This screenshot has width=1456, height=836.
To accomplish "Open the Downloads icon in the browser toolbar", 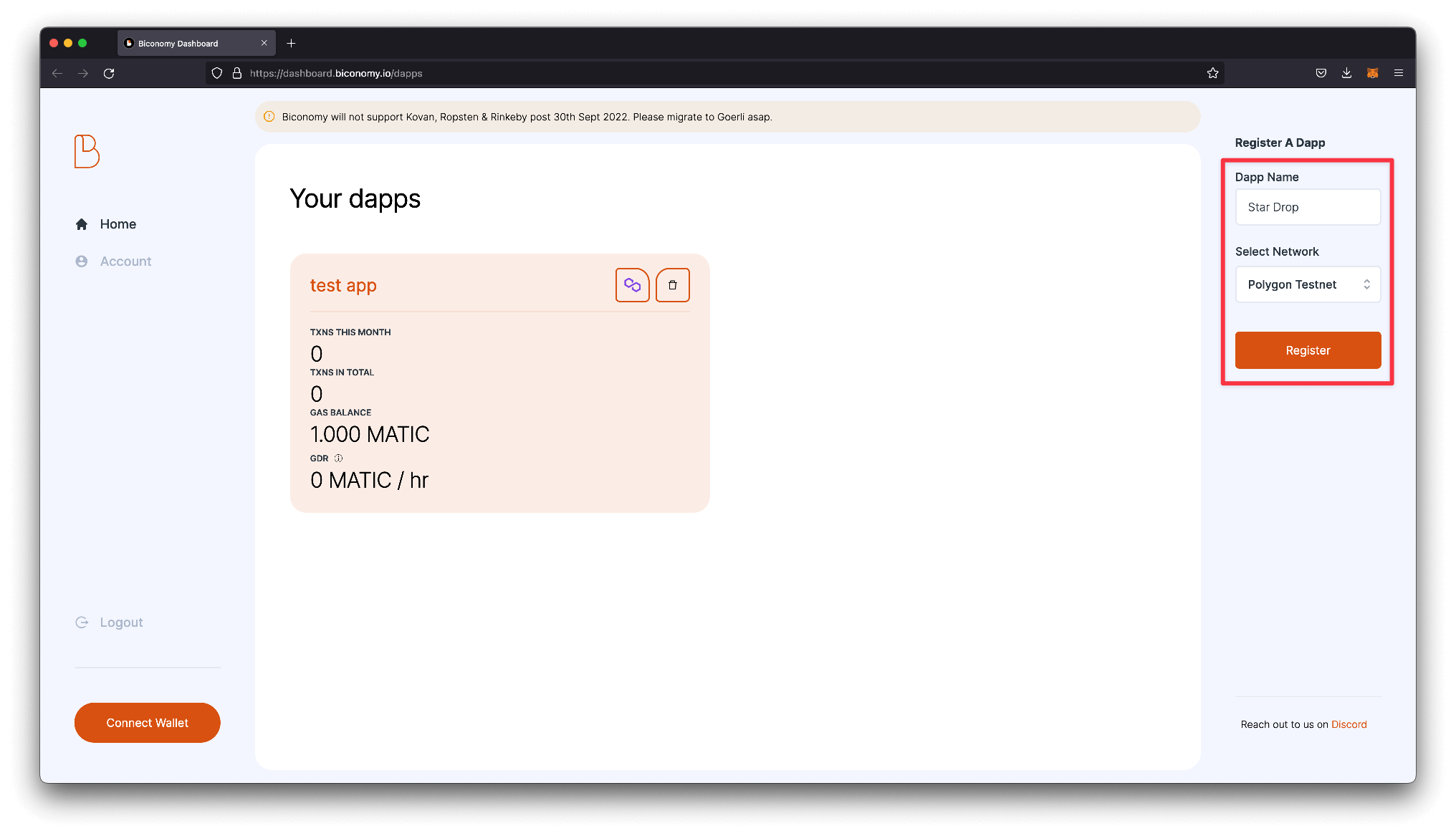I will click(x=1347, y=72).
